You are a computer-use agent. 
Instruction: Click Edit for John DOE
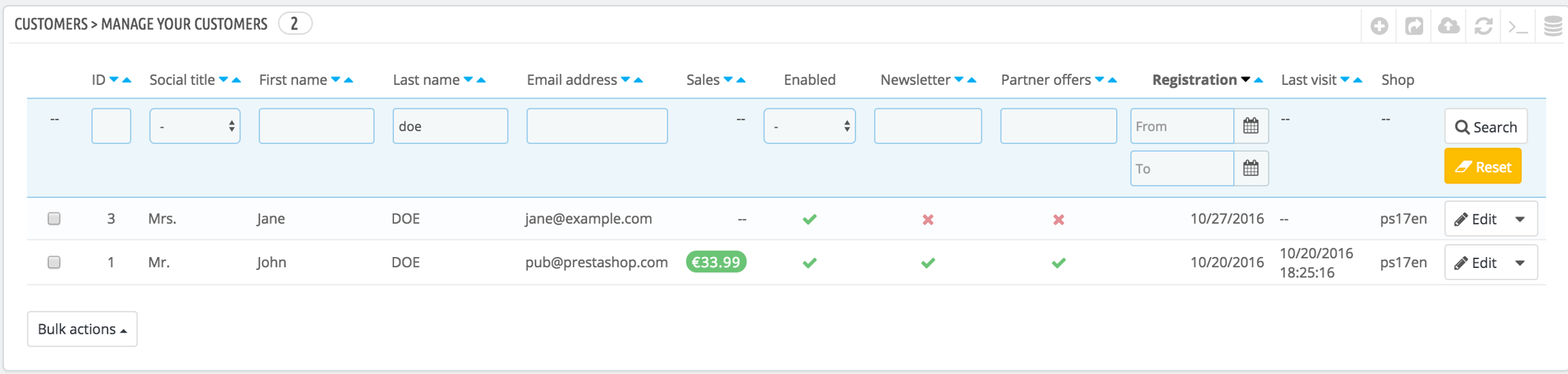(1475, 262)
